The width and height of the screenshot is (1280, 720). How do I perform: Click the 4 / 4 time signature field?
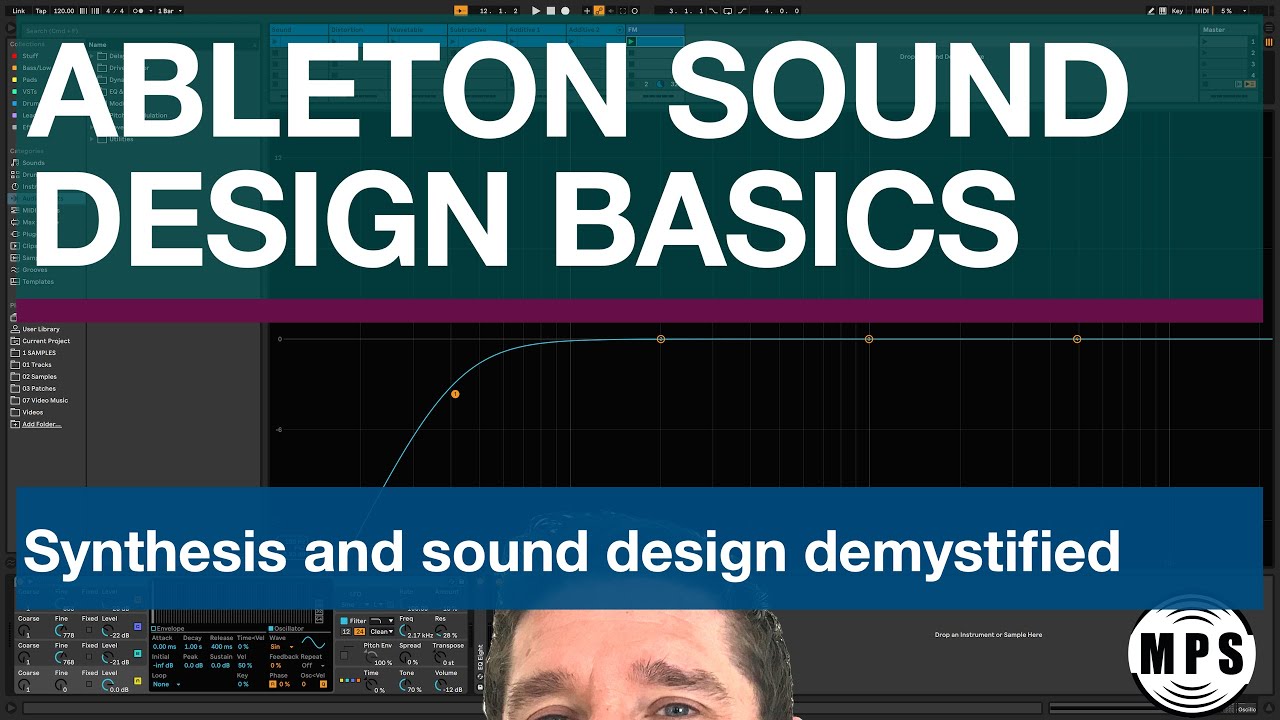(115, 11)
